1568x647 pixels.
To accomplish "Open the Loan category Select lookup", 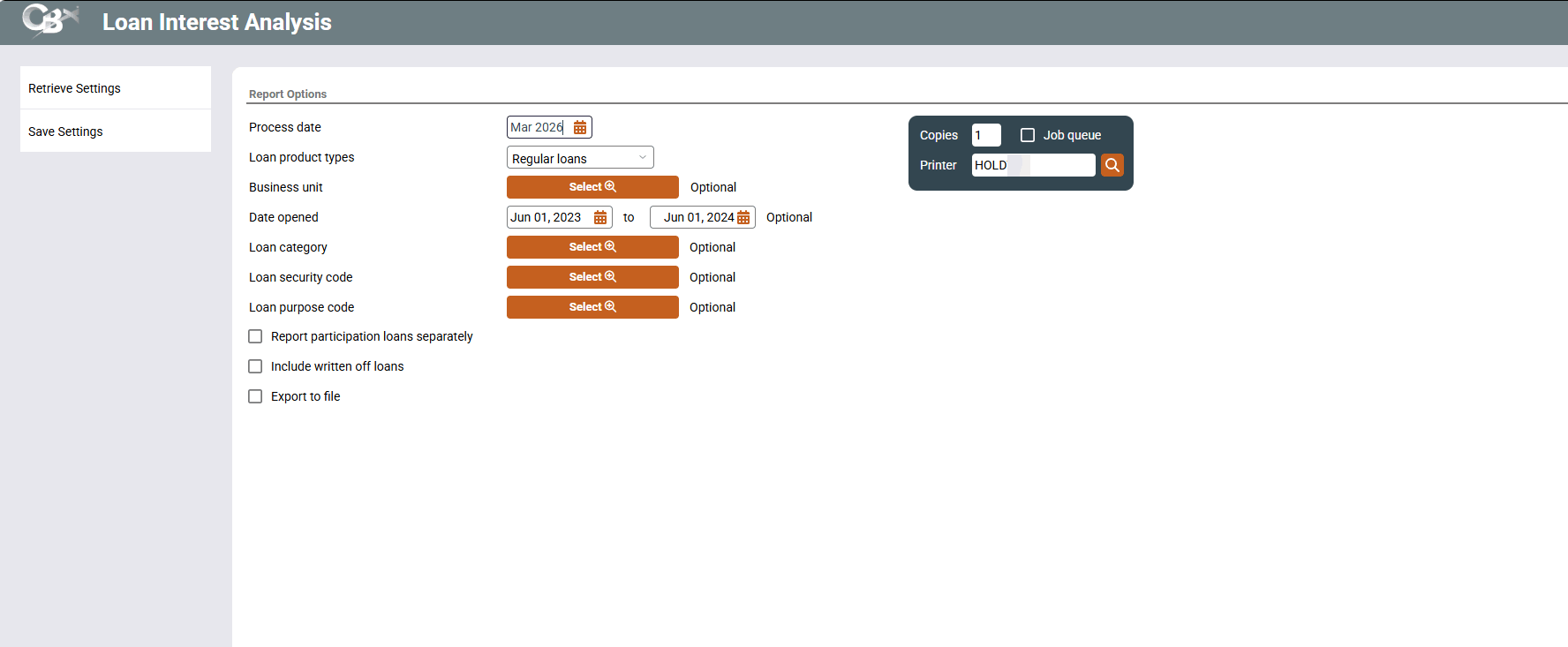I will coord(592,247).
